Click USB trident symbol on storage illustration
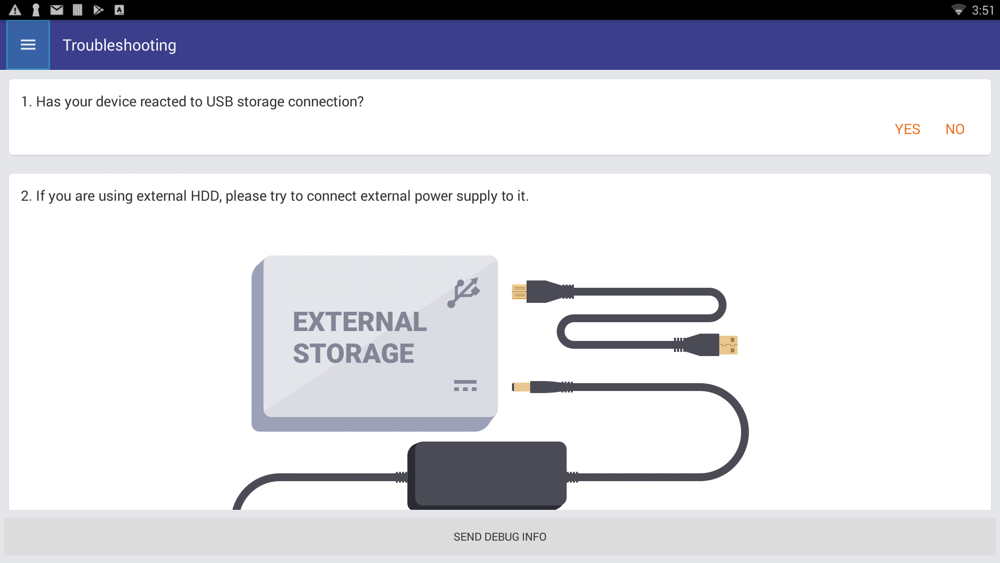 (464, 292)
